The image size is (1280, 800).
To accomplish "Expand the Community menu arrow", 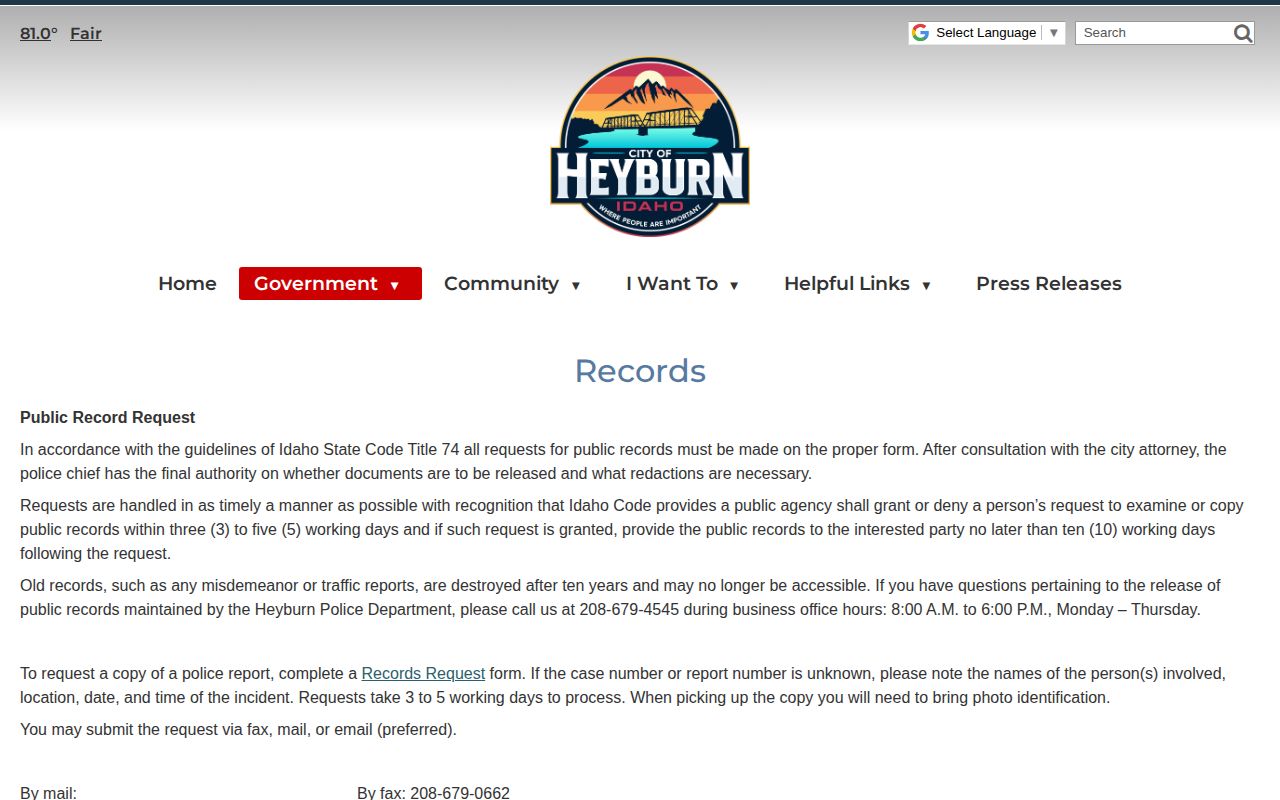I will tap(576, 285).
